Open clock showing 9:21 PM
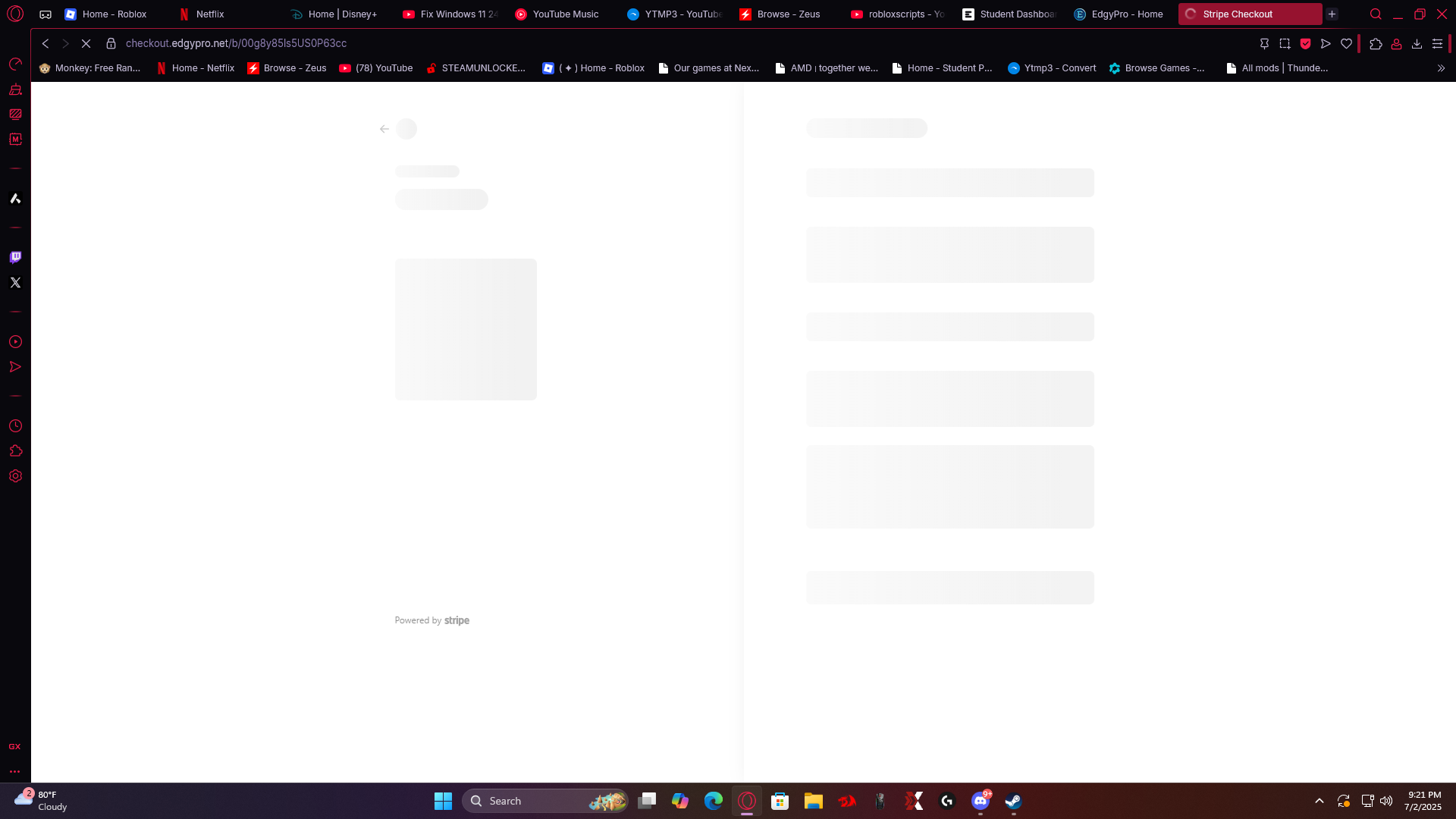This screenshot has height=819, width=1456. [1423, 801]
